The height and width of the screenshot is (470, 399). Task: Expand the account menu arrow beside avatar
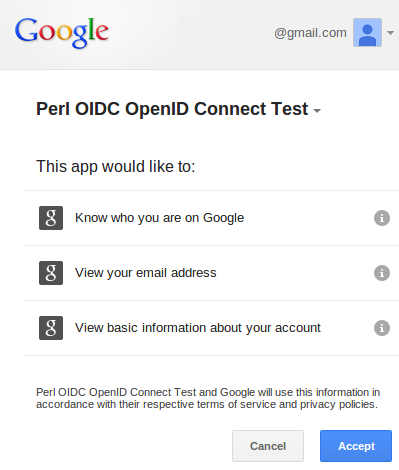390,33
